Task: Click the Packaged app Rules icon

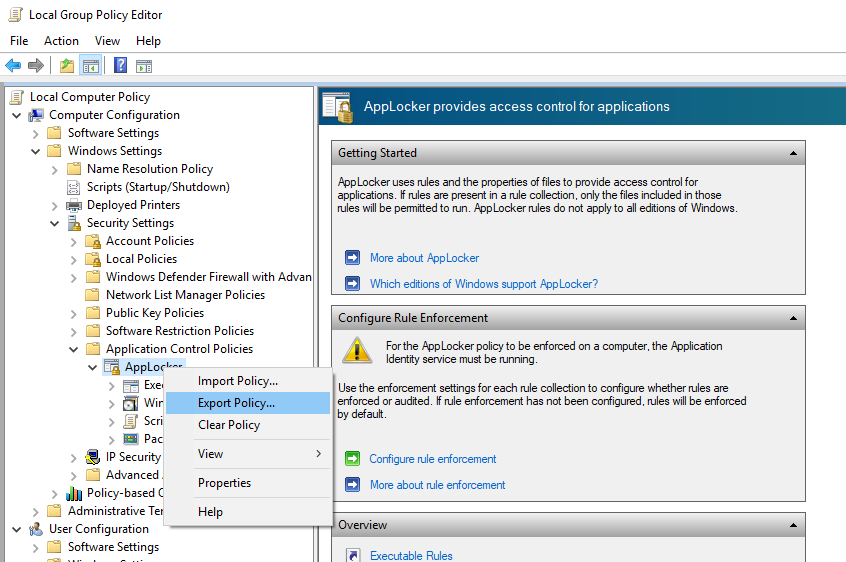Action: coord(131,438)
